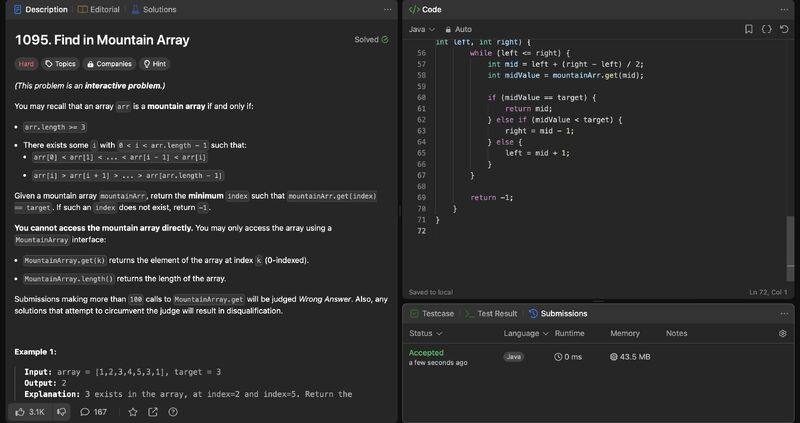Open the 167 comments
The height and width of the screenshot is (423, 800).
point(93,412)
